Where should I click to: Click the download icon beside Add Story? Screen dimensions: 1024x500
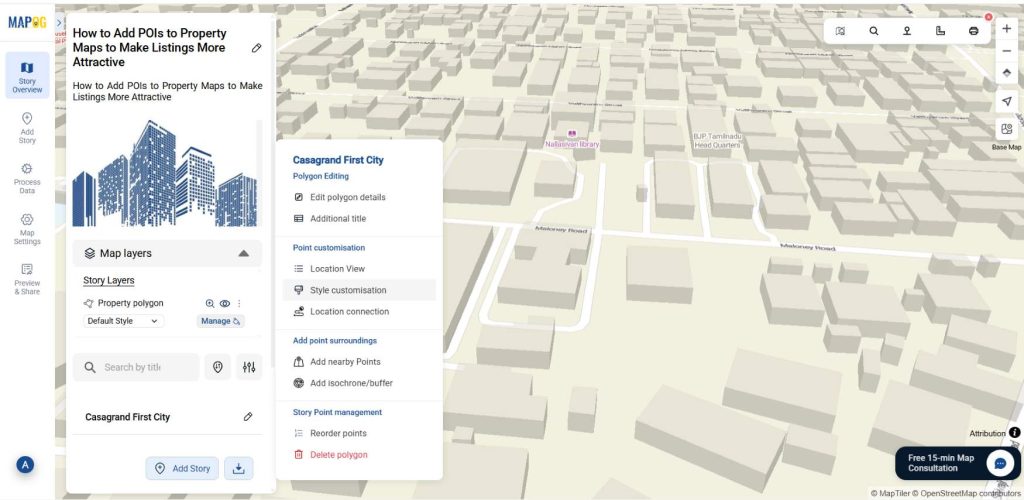238,468
